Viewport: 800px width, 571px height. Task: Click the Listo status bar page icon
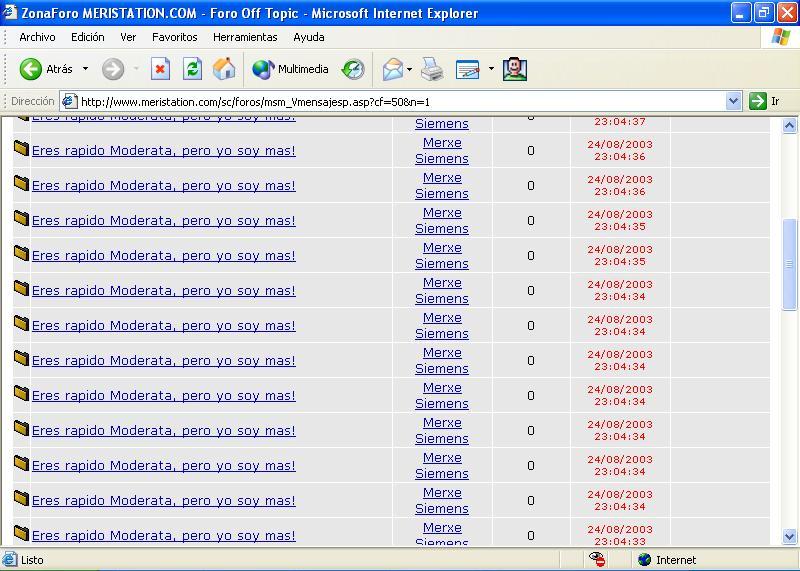pyautogui.click(x=10, y=559)
